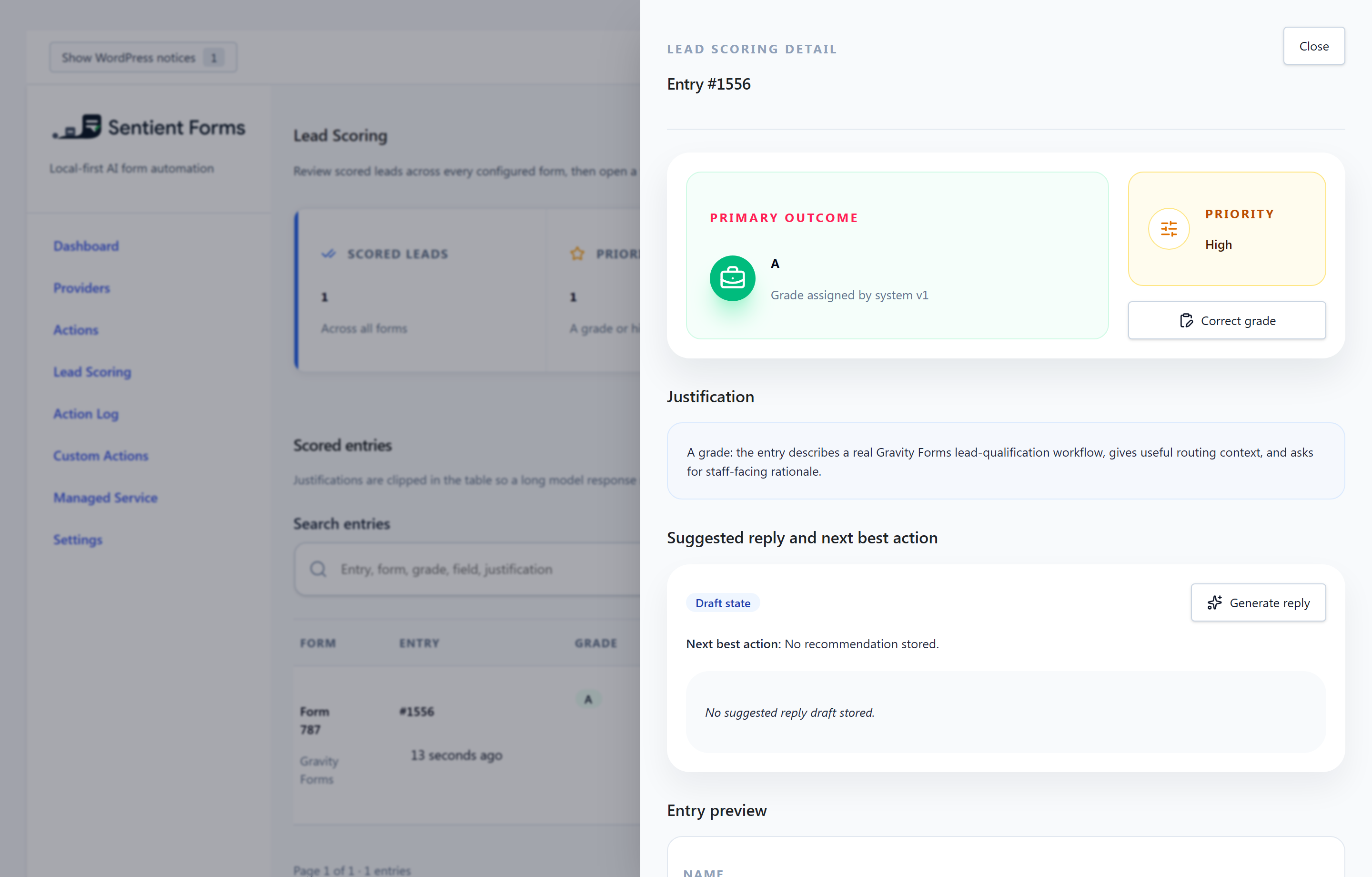1372x877 pixels.
Task: Click the priority sliders icon
Action: 1169,229
